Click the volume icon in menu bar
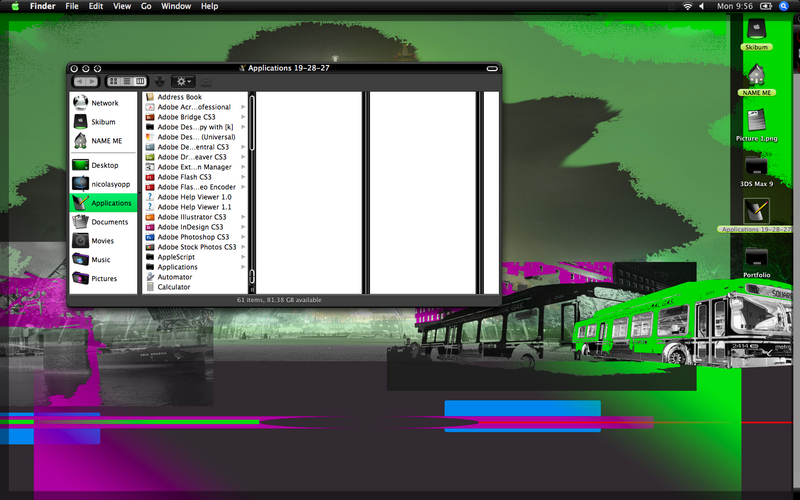The image size is (800, 500). click(702, 6)
